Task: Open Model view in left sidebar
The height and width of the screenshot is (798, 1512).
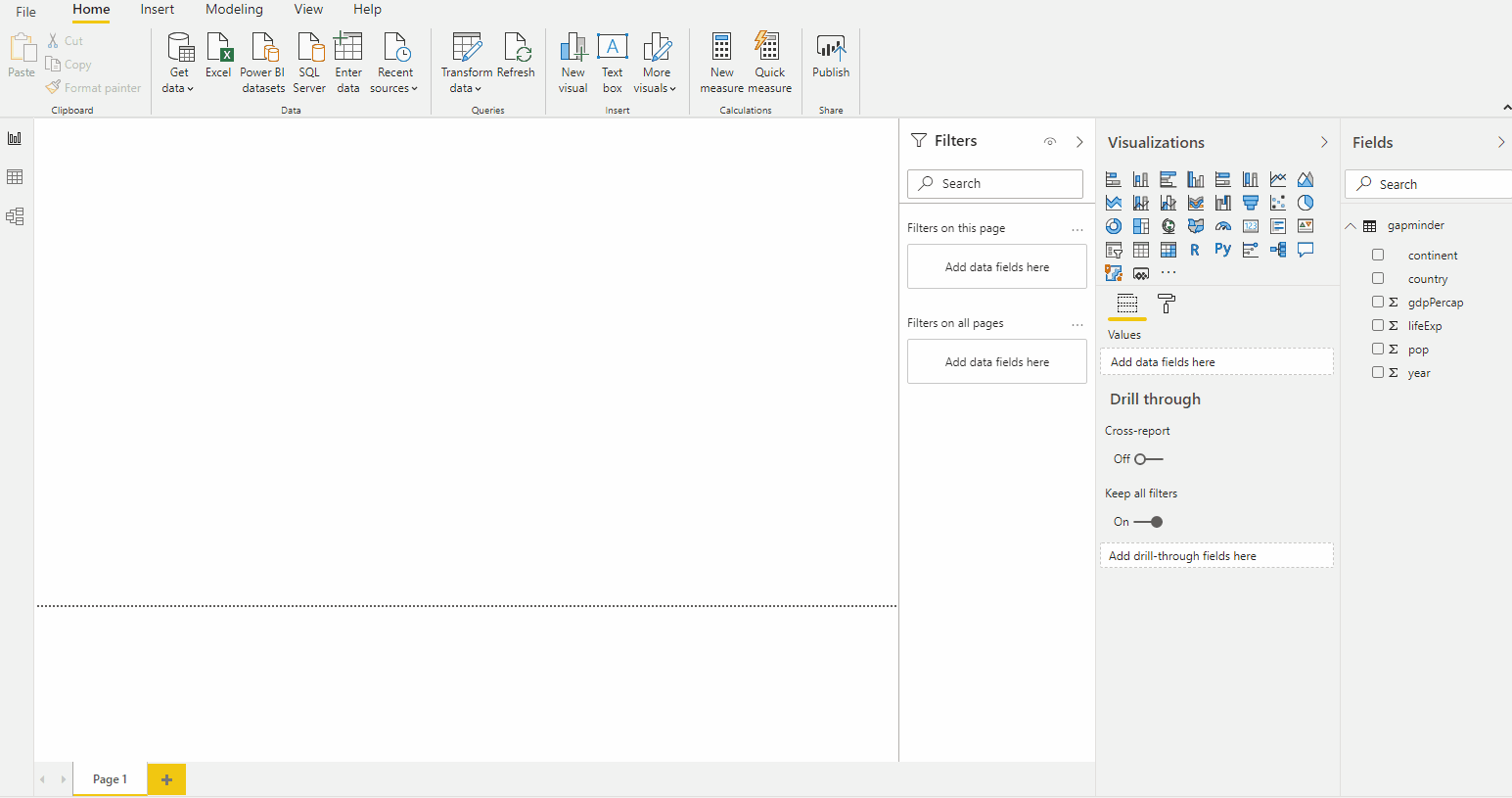Action: point(15,216)
